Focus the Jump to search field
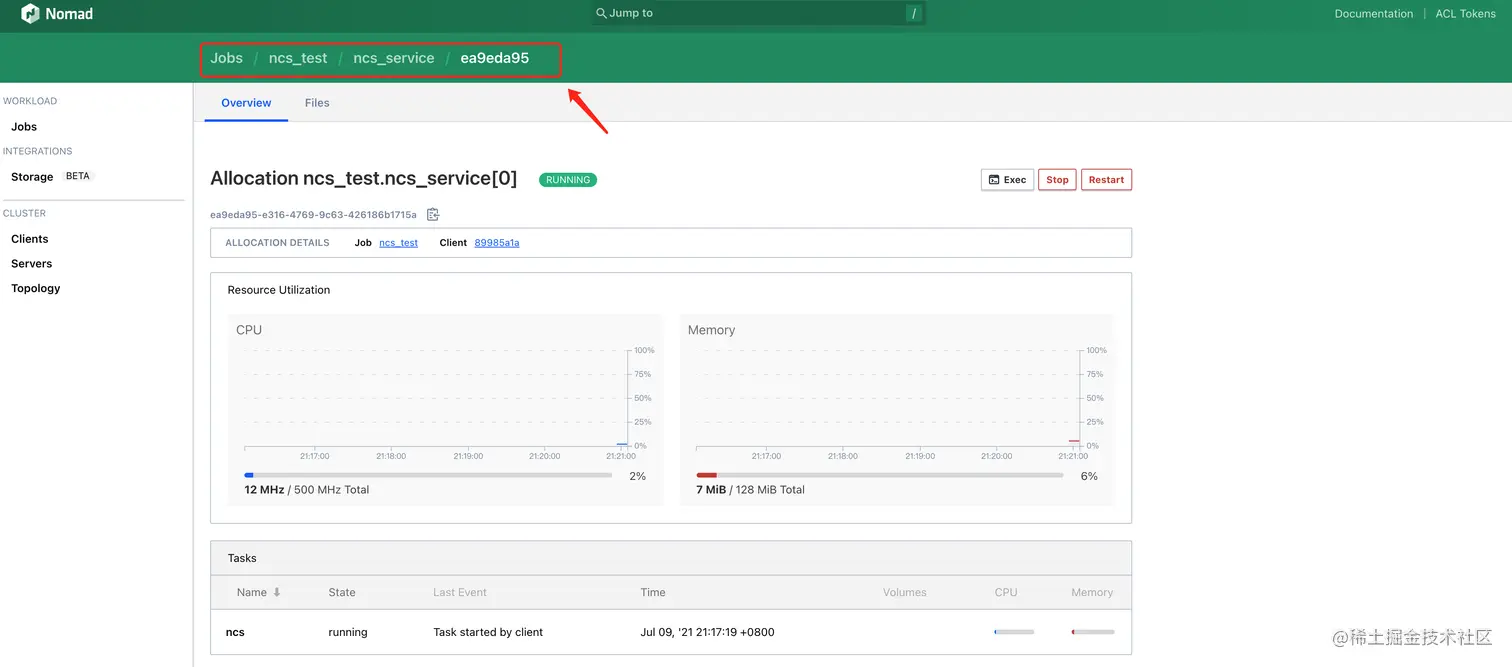The height and width of the screenshot is (667, 1512). (757, 13)
